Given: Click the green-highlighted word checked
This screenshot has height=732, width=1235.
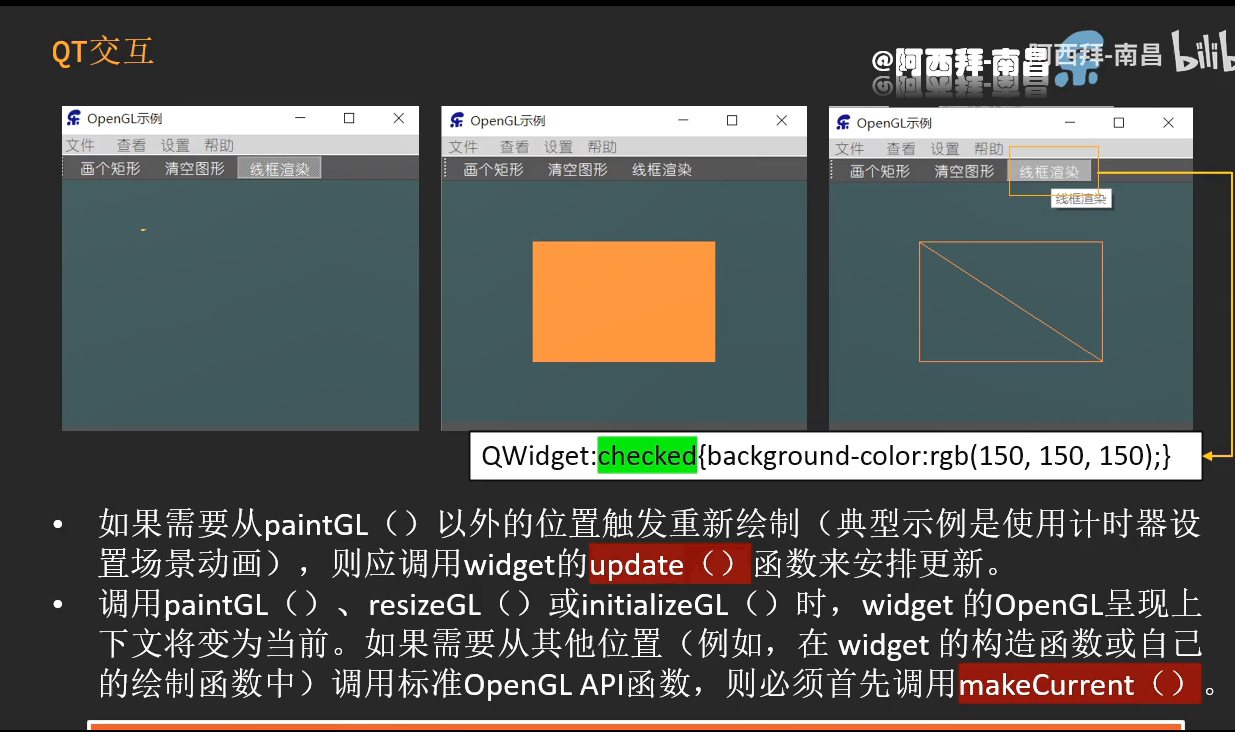Looking at the screenshot, I should (647, 455).
